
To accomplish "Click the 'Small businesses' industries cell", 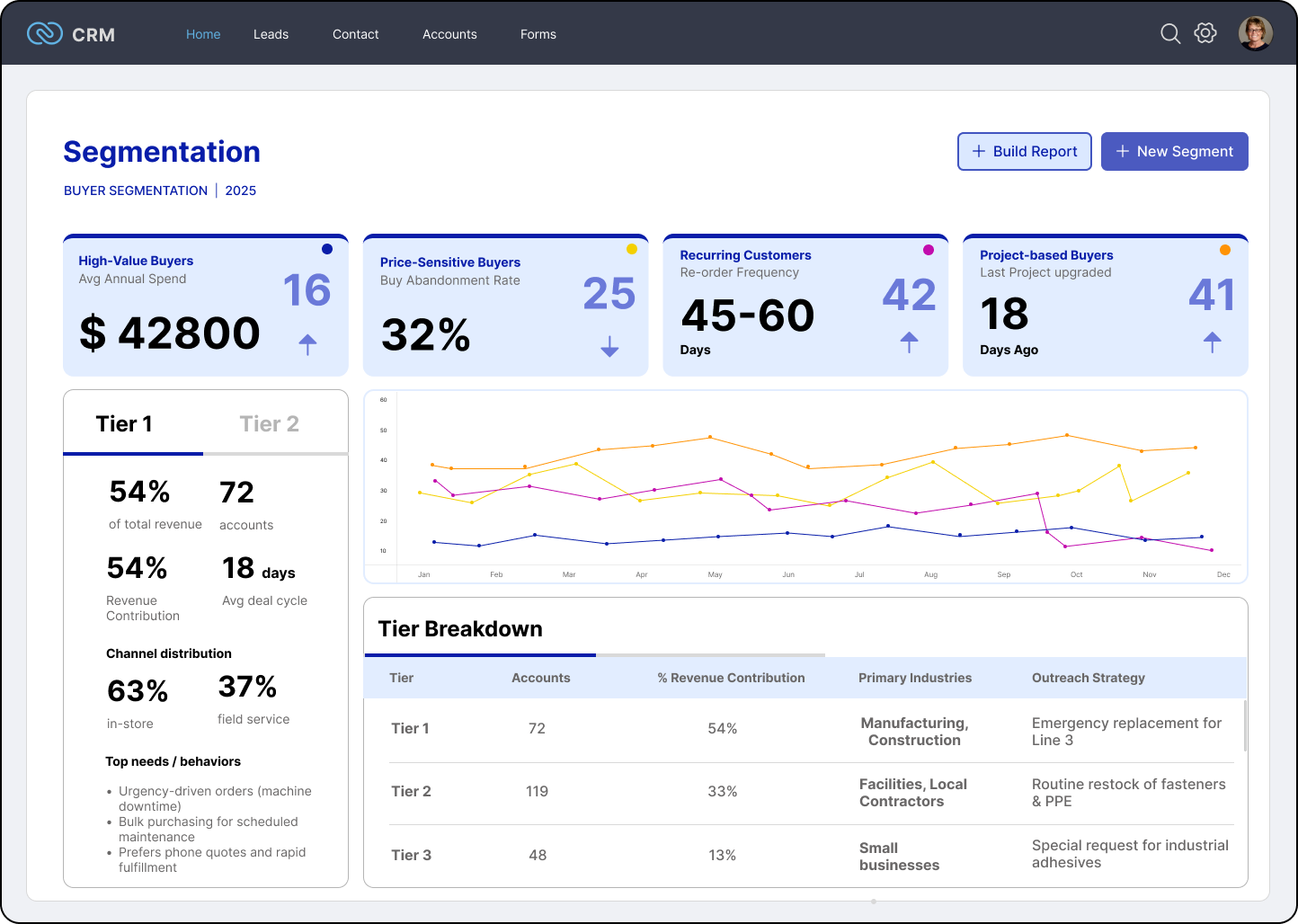I will [x=899, y=857].
